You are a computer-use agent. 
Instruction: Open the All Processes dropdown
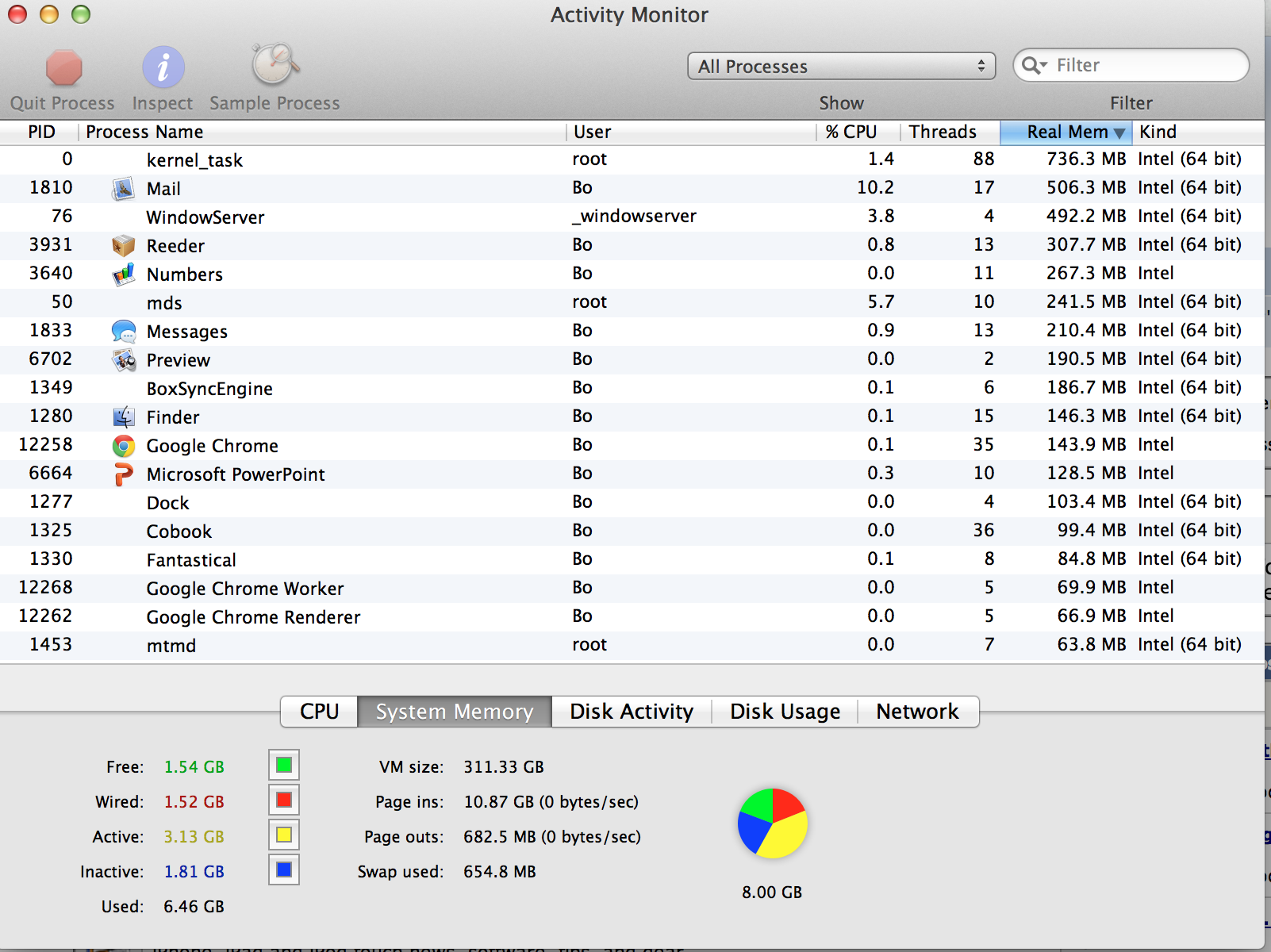click(842, 67)
